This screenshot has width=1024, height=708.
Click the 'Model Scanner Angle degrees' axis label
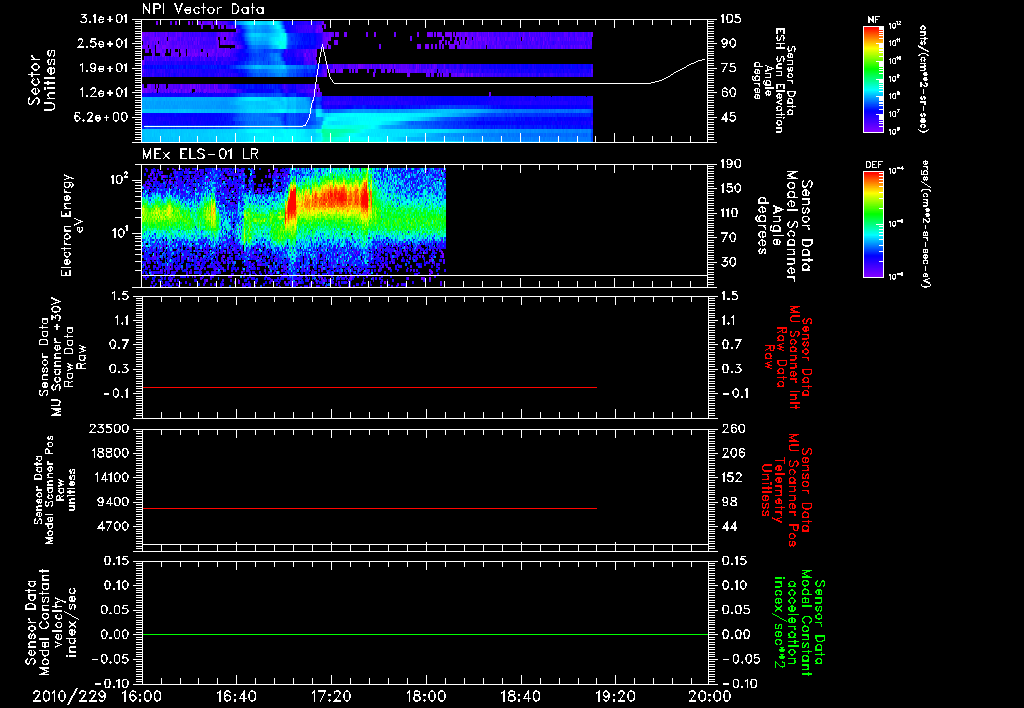[x=784, y=226]
